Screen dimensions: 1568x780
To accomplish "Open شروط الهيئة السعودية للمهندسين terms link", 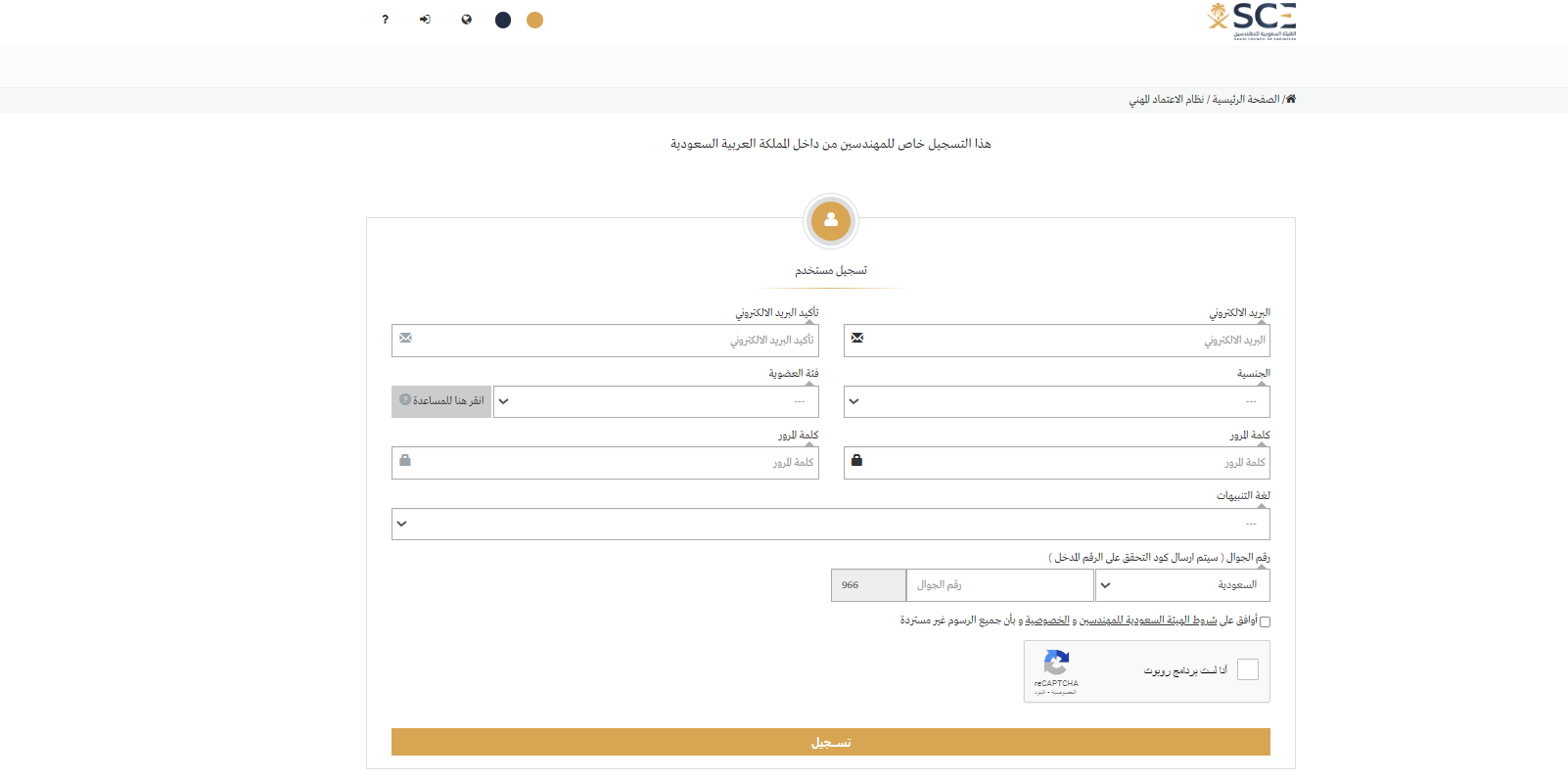I will [1149, 620].
